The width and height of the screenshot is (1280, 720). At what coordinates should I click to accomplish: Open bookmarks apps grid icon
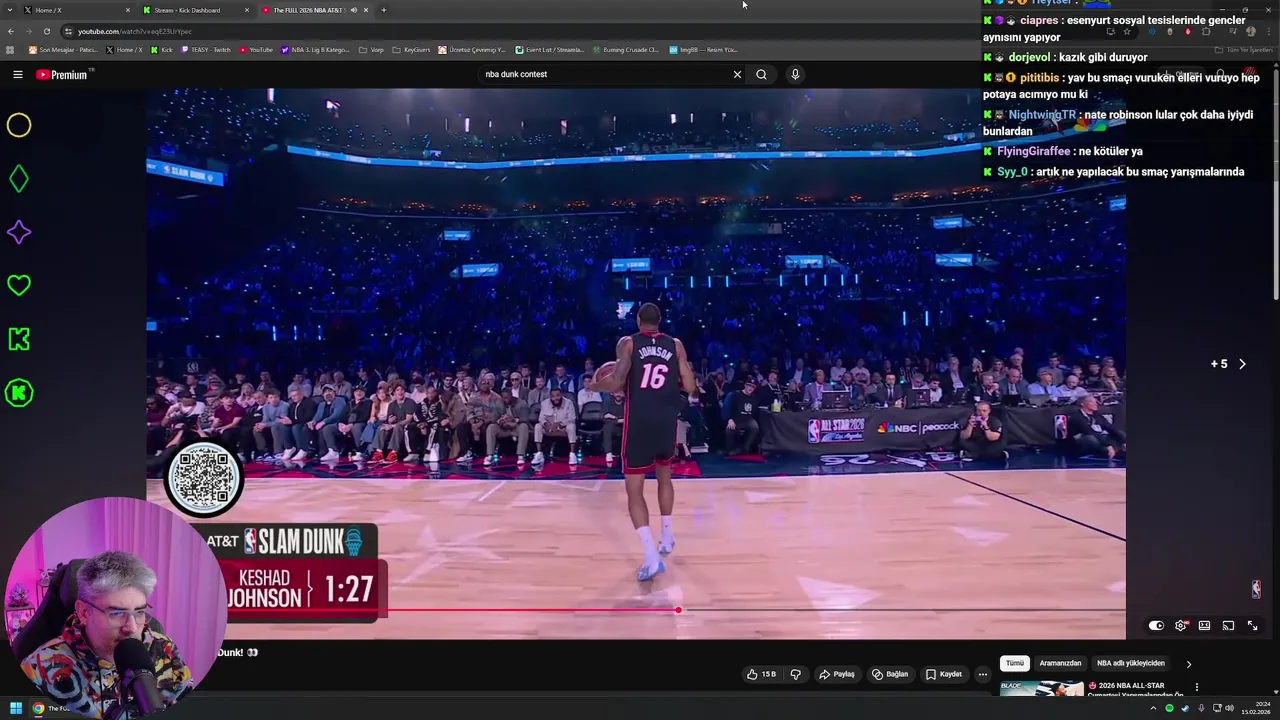pyautogui.click(x=10, y=49)
